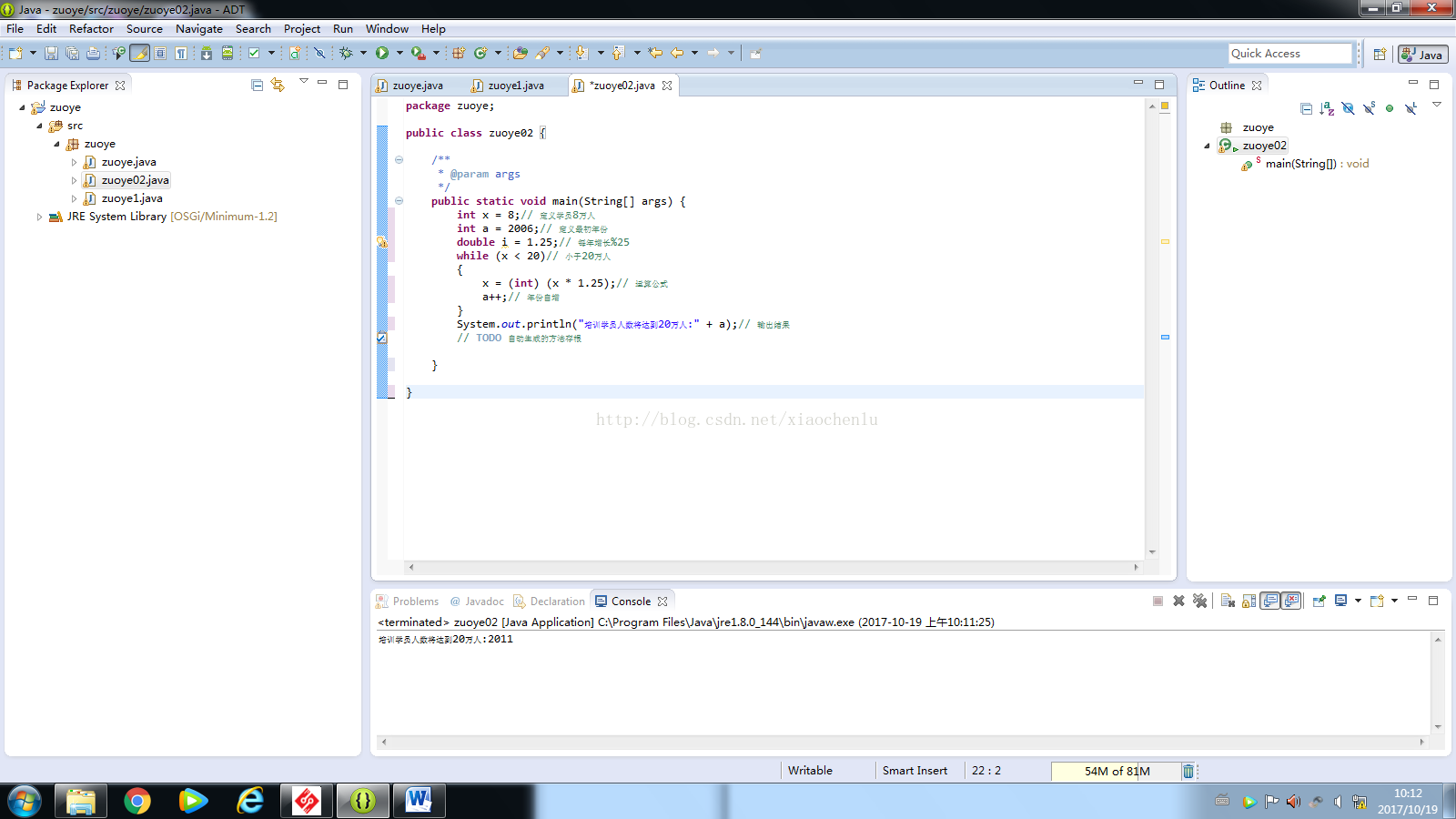The image size is (1456, 819).
Task: Click the Next Annotation icon
Action: [581, 53]
